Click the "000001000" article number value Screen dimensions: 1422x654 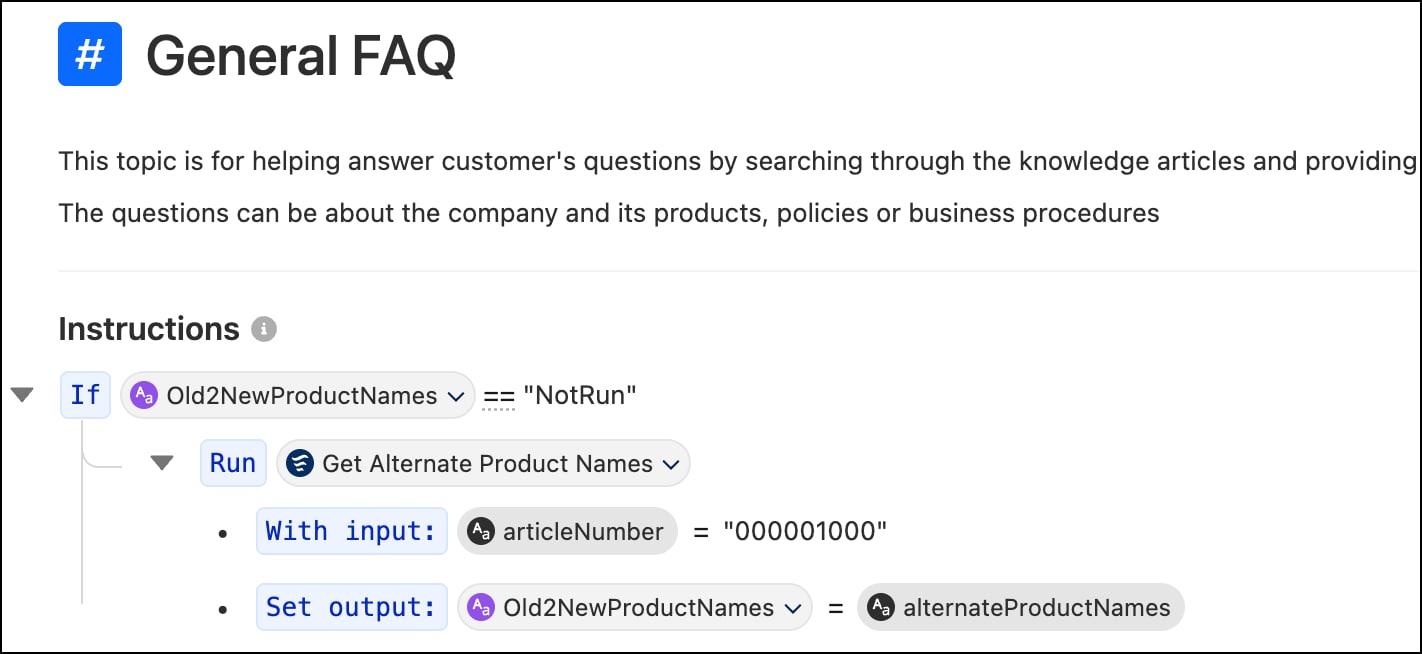pos(805,532)
